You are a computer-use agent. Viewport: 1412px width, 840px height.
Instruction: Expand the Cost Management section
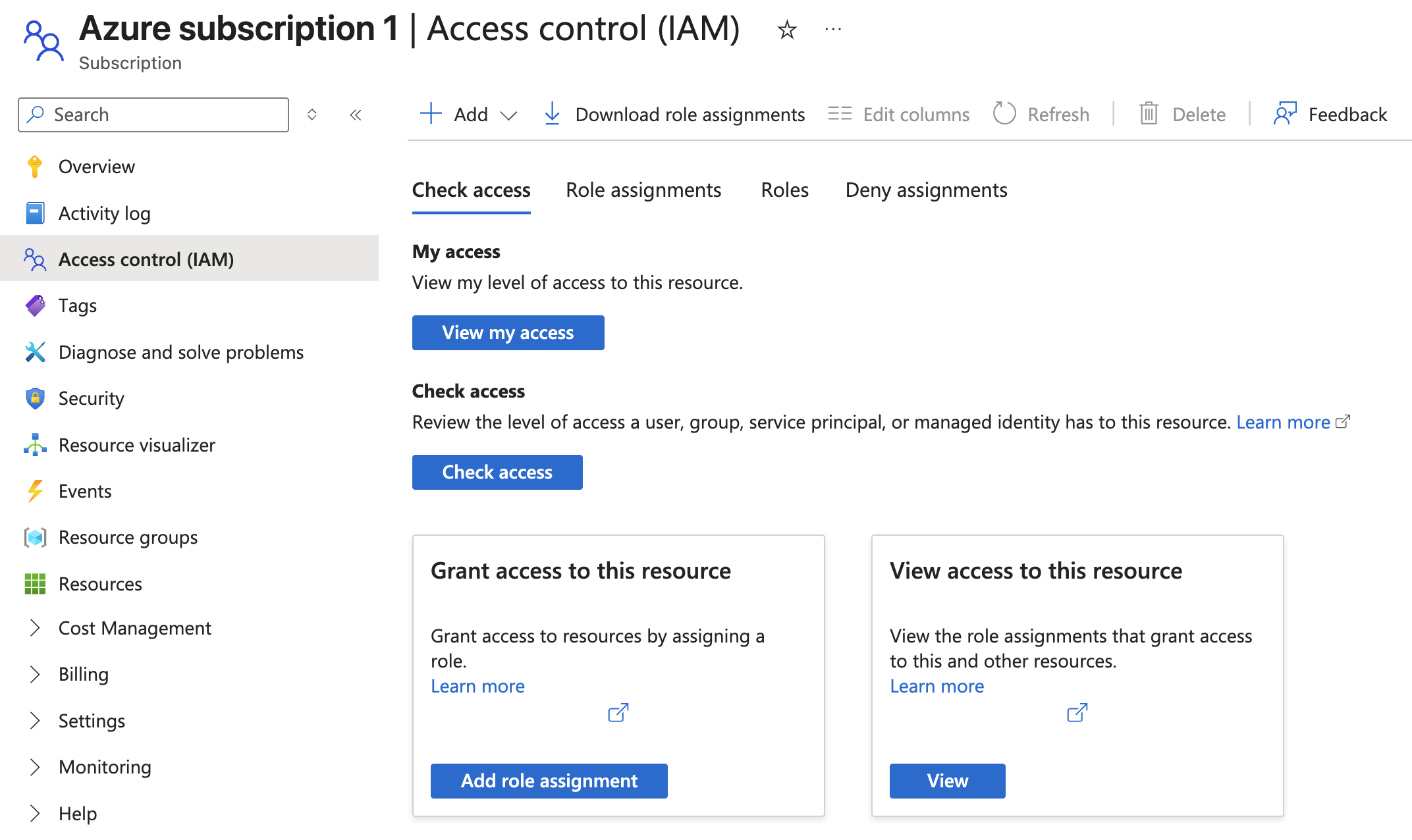pos(35,628)
